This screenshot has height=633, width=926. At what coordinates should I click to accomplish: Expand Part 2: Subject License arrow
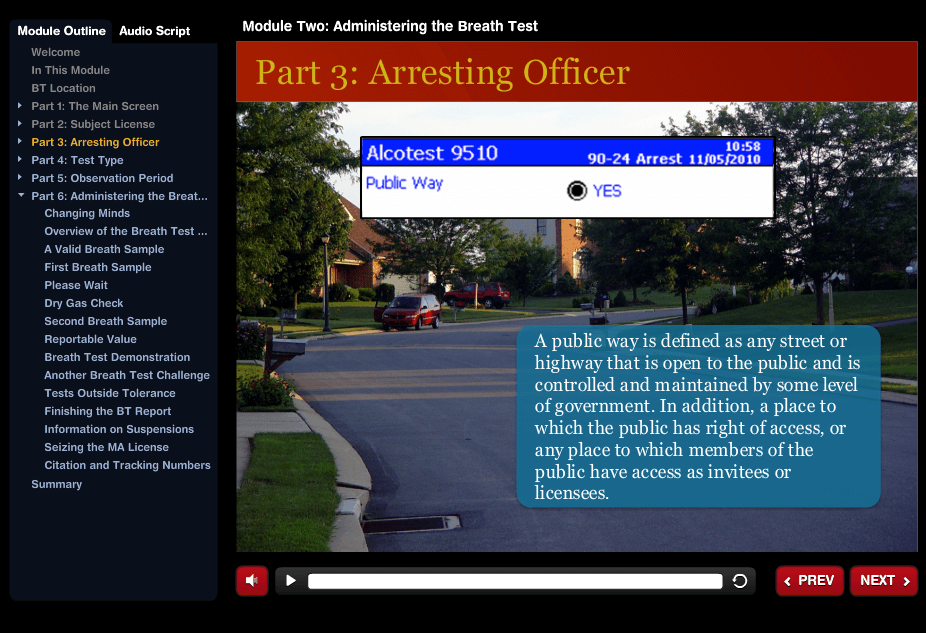(20, 123)
